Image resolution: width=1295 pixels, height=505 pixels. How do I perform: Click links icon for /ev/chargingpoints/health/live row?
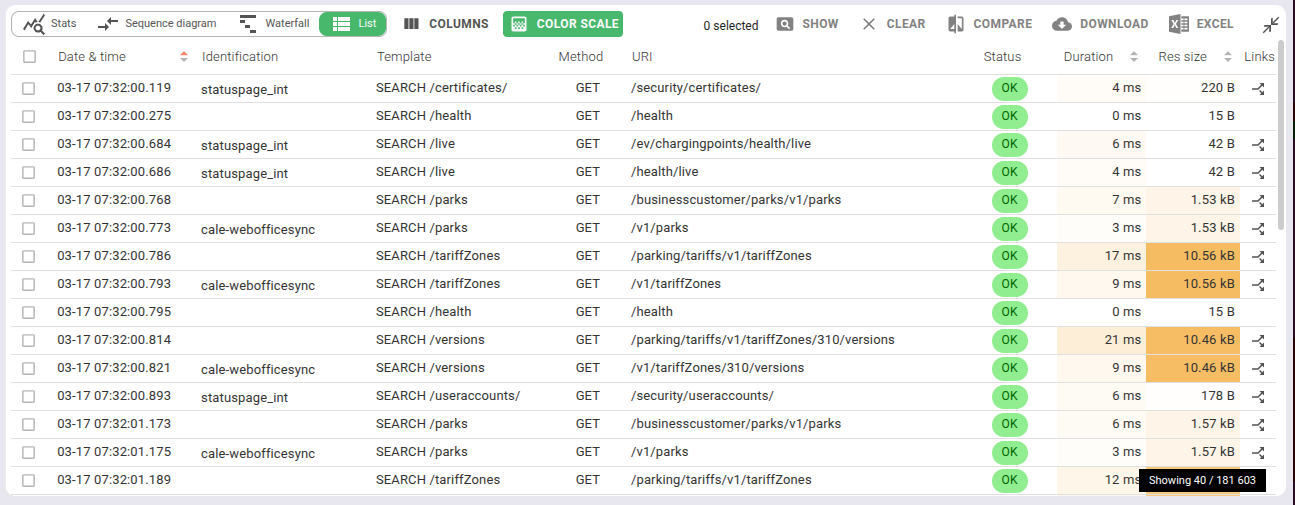[1259, 145]
